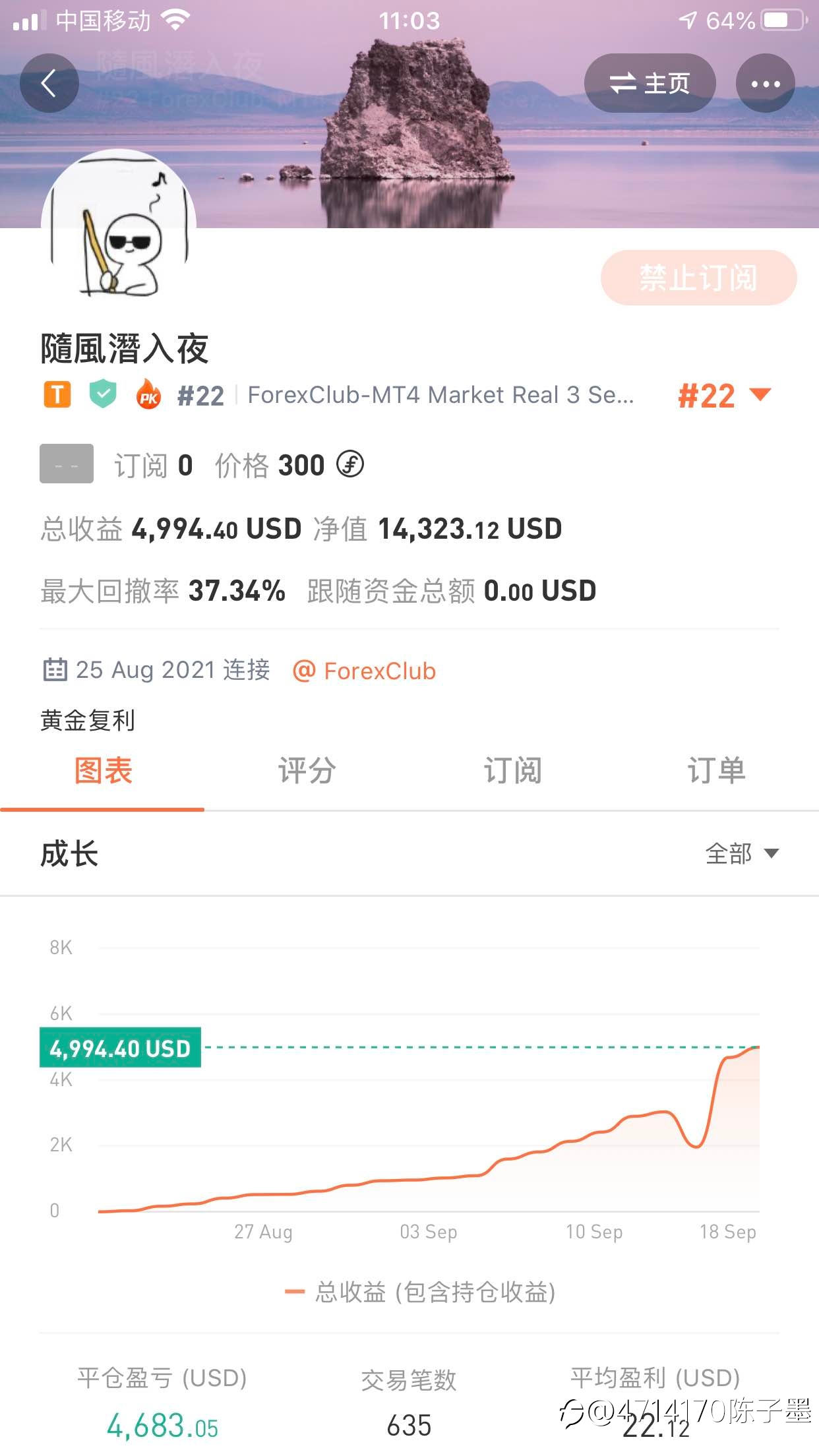Tap the gray rating placeholder badge

[66, 464]
